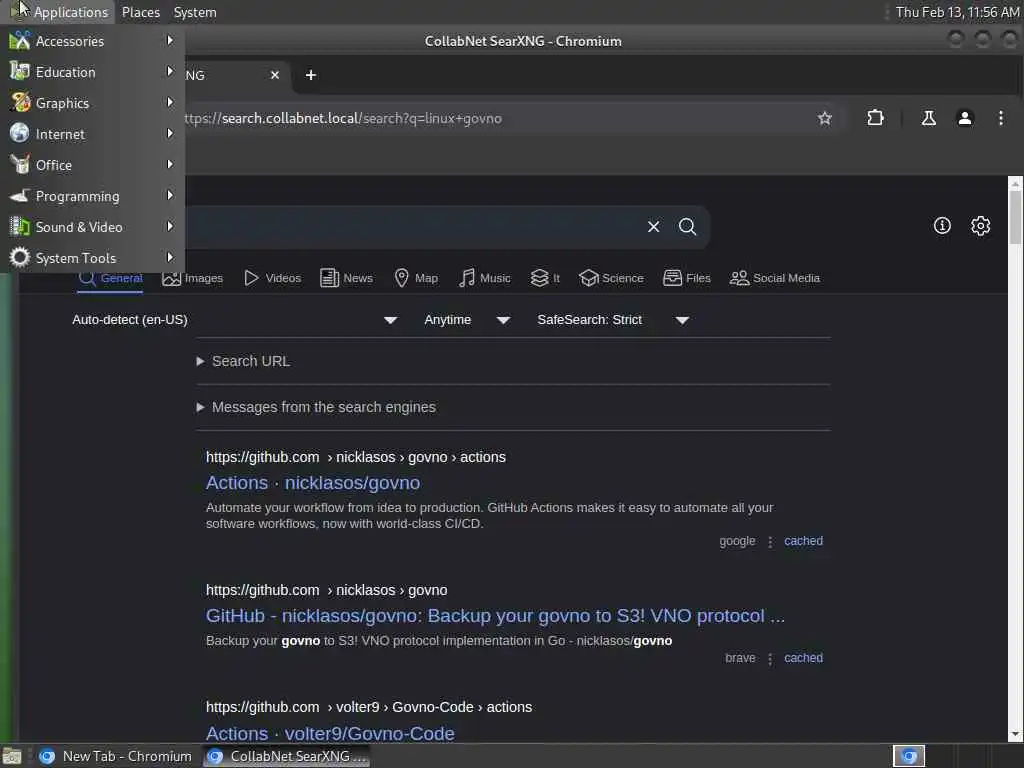Switch to the Map category tab
This screenshot has width=1024, height=768.
tap(416, 278)
